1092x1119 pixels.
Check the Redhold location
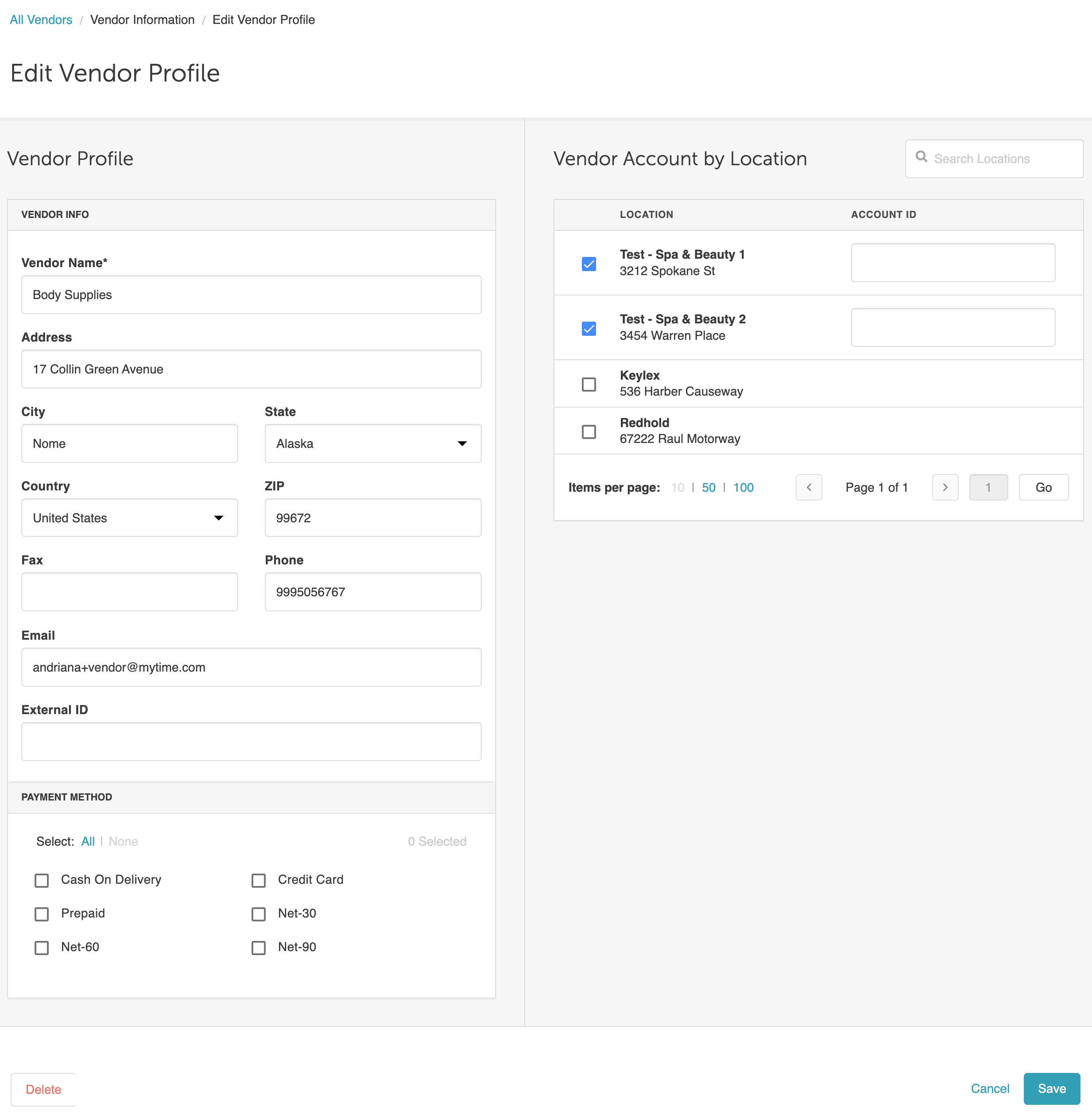pos(589,431)
